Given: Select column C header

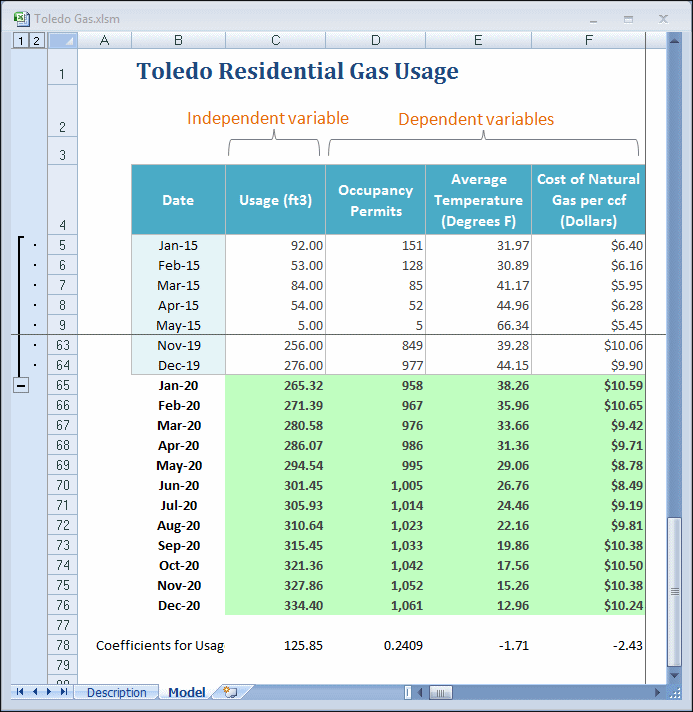Looking at the screenshot, I should click(276, 40).
